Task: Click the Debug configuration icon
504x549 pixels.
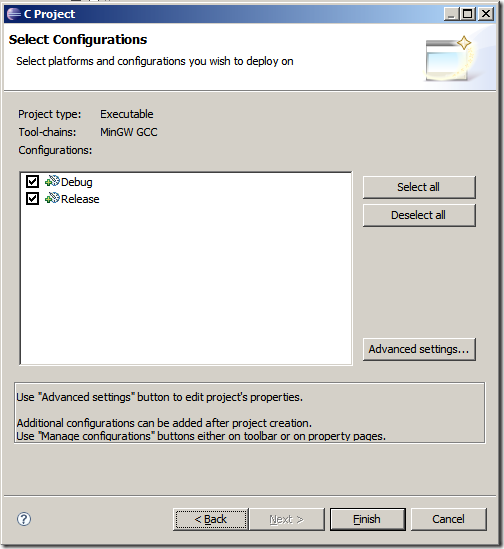Action: click(x=52, y=181)
